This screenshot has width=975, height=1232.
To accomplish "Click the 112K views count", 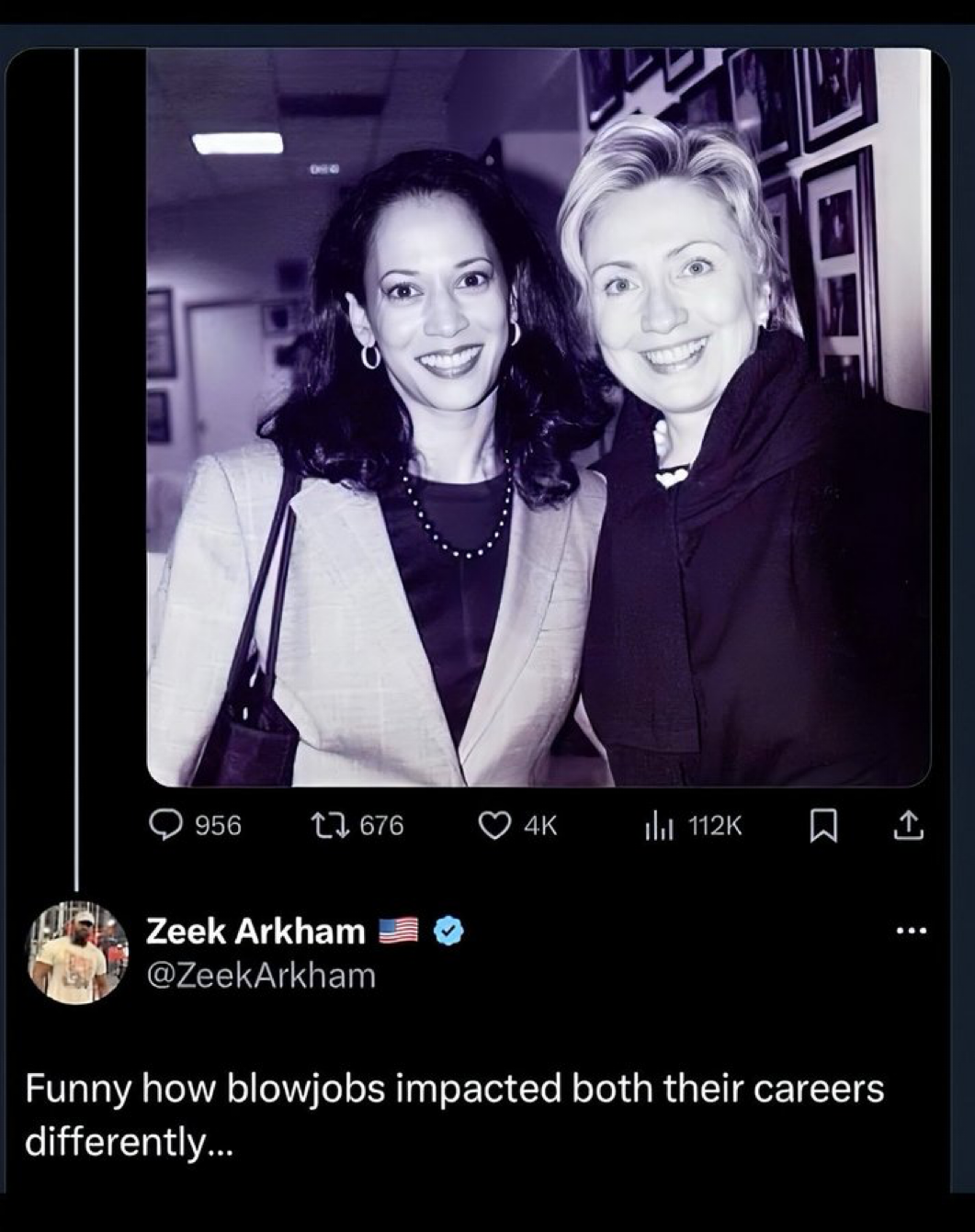I will [x=714, y=827].
